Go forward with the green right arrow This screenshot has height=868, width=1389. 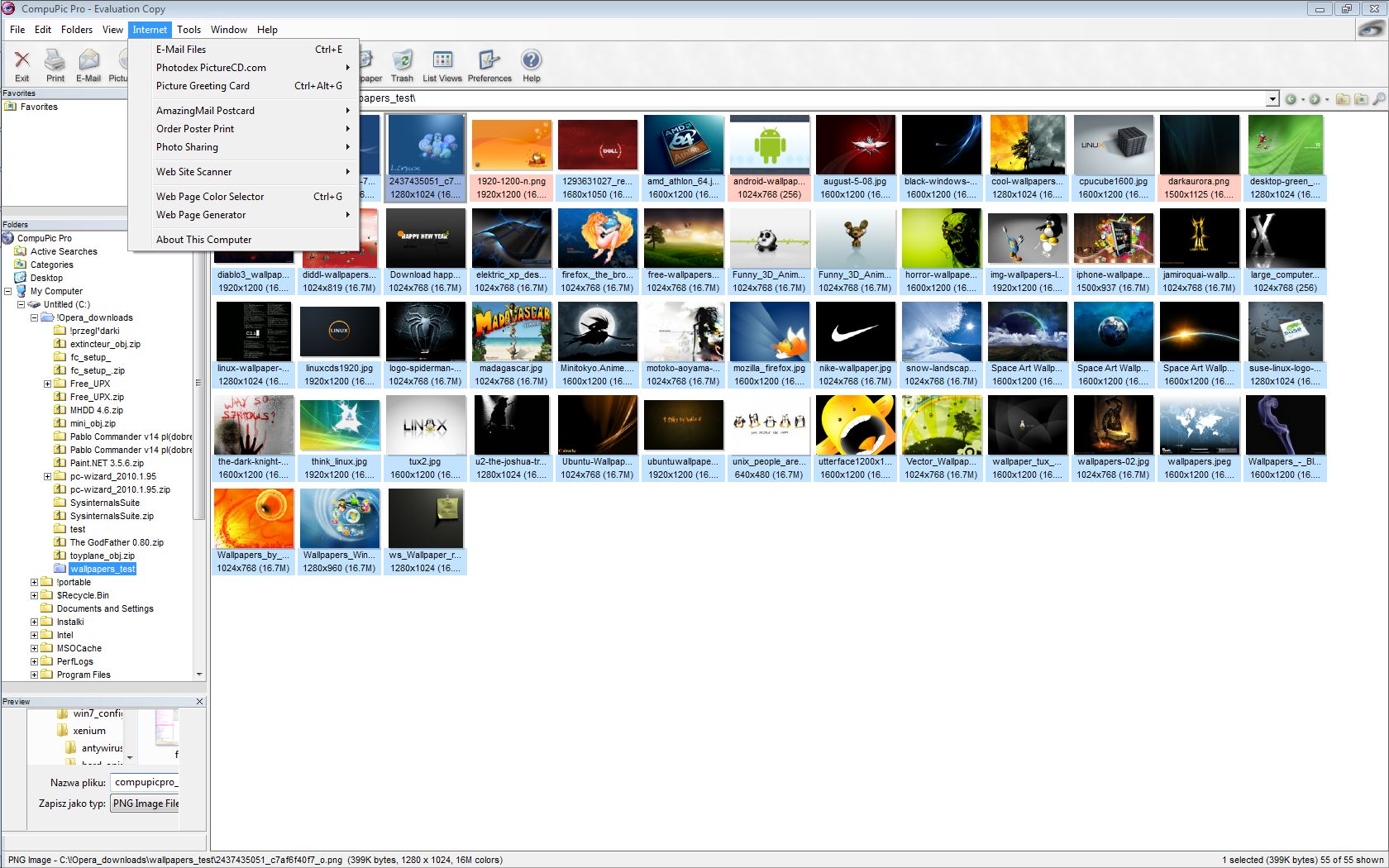(x=1315, y=99)
